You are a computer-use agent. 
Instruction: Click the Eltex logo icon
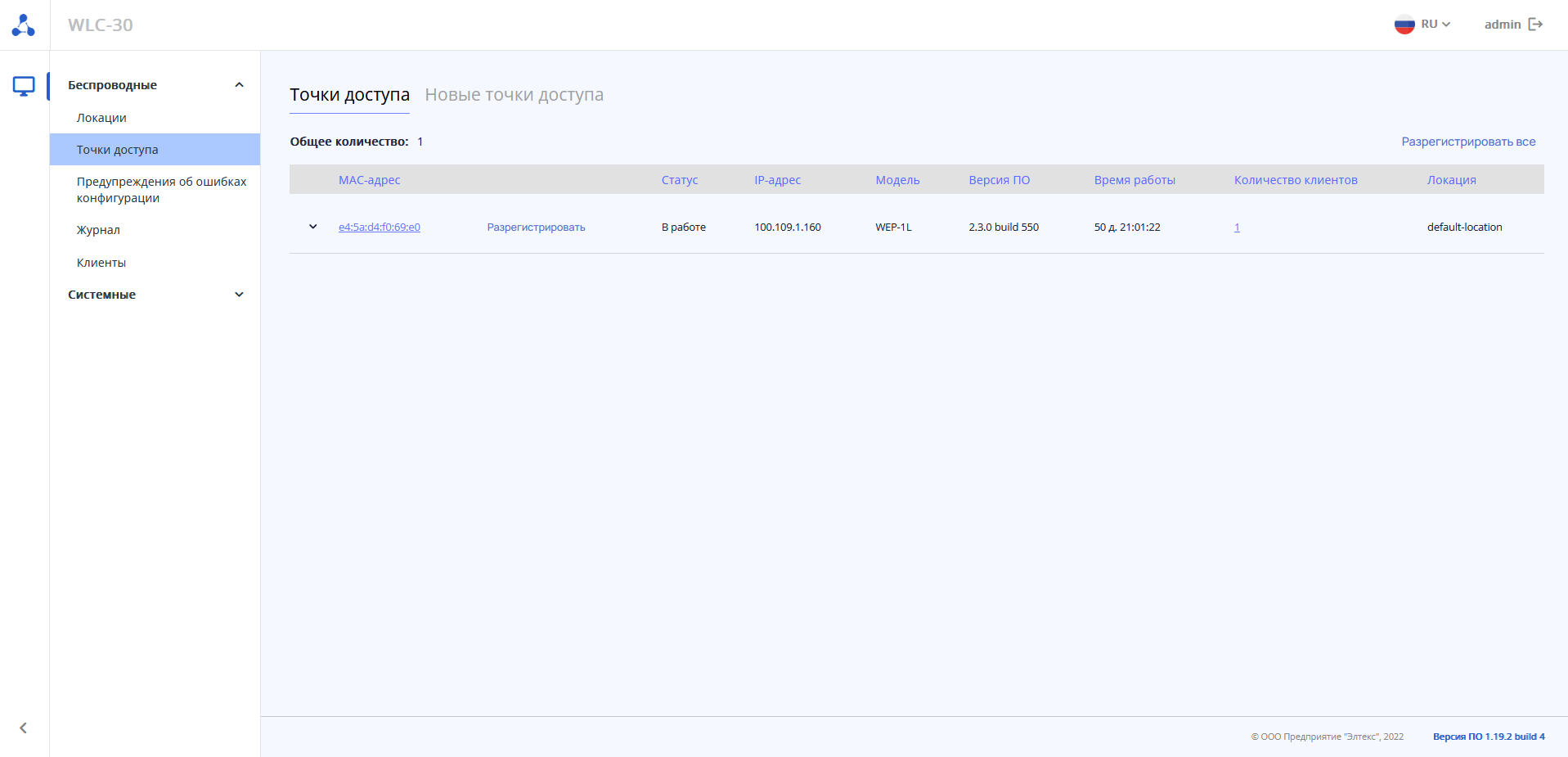[x=24, y=25]
